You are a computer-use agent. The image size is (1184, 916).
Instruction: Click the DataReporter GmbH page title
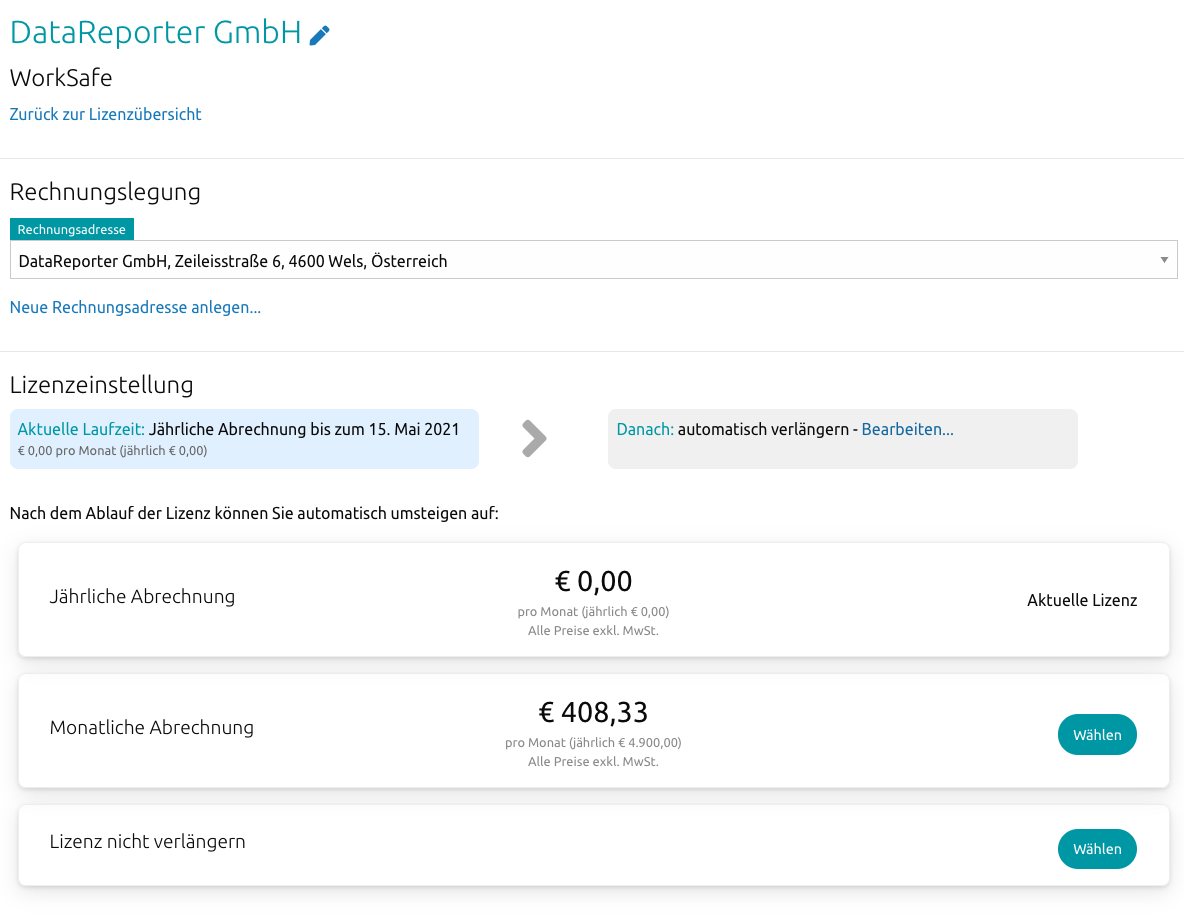pyautogui.click(x=155, y=33)
